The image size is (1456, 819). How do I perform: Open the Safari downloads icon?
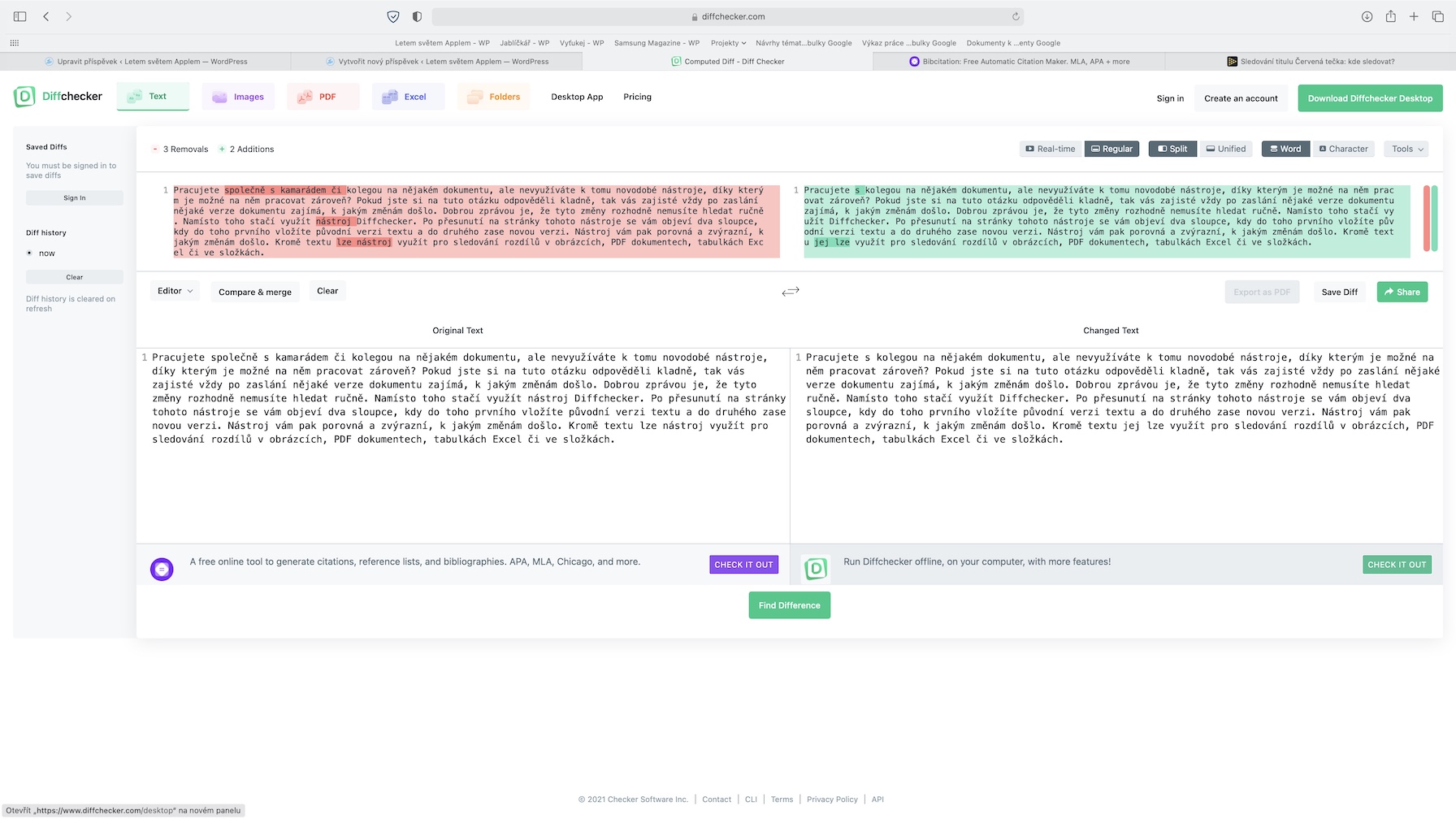point(1367,16)
